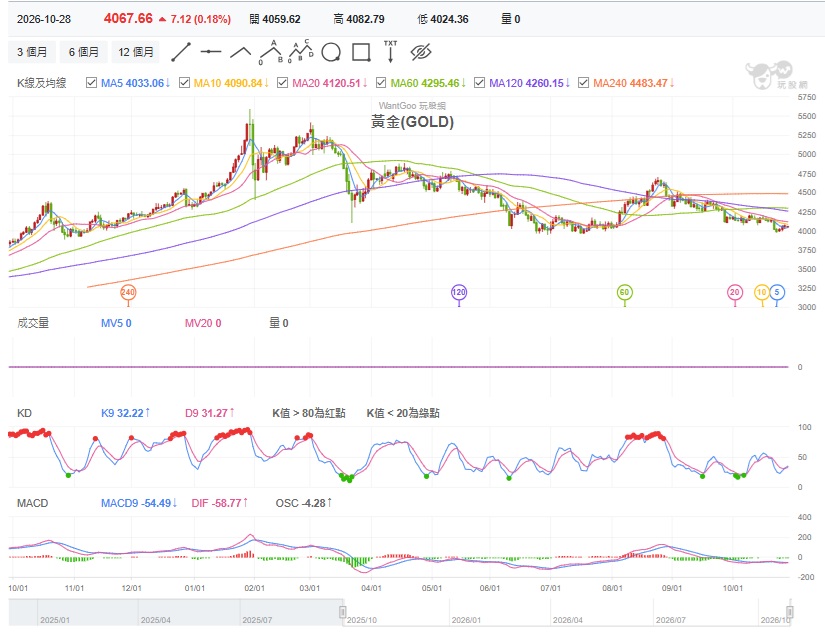Grab the right handle of range navigator
This screenshot has height=636, width=825.
[x=790, y=612]
